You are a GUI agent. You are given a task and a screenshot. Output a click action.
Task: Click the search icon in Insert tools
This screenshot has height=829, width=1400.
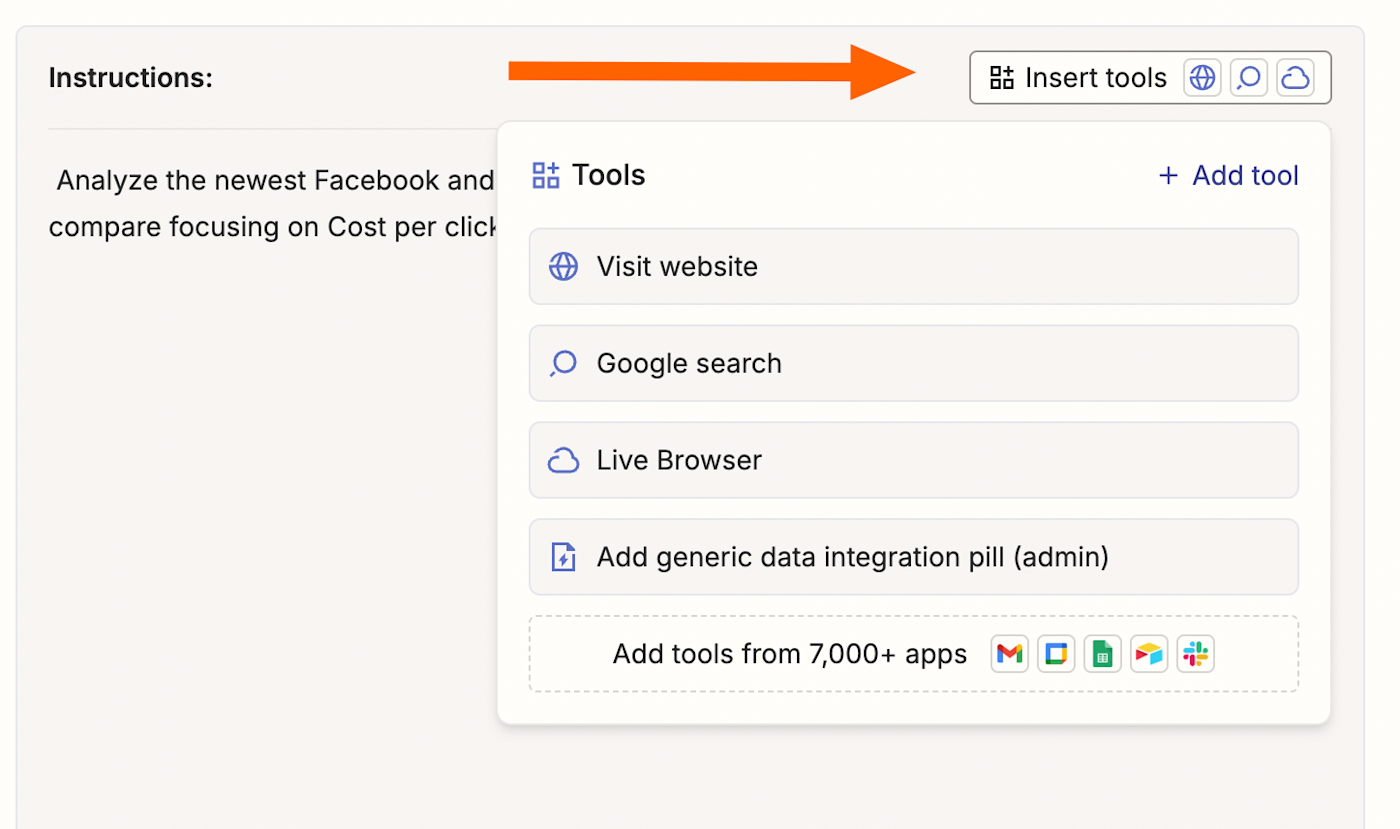click(1249, 78)
